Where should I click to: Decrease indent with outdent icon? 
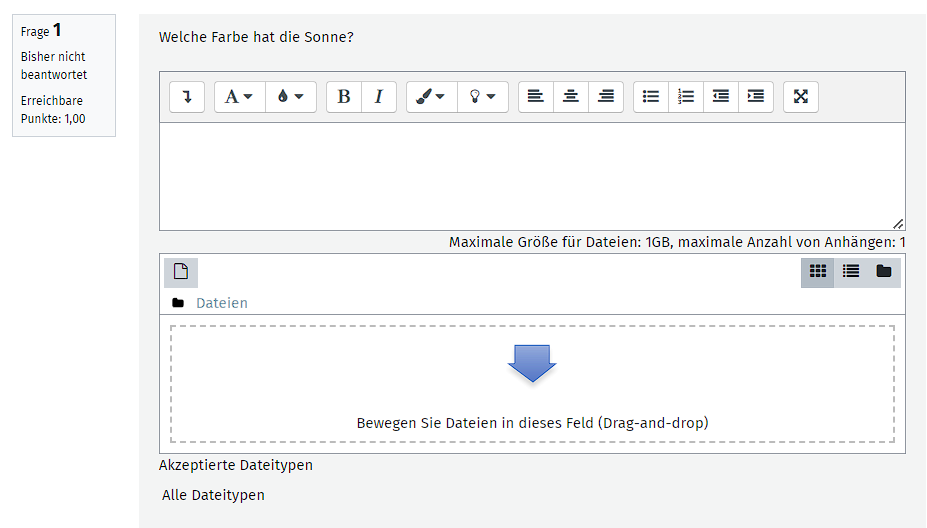click(721, 97)
